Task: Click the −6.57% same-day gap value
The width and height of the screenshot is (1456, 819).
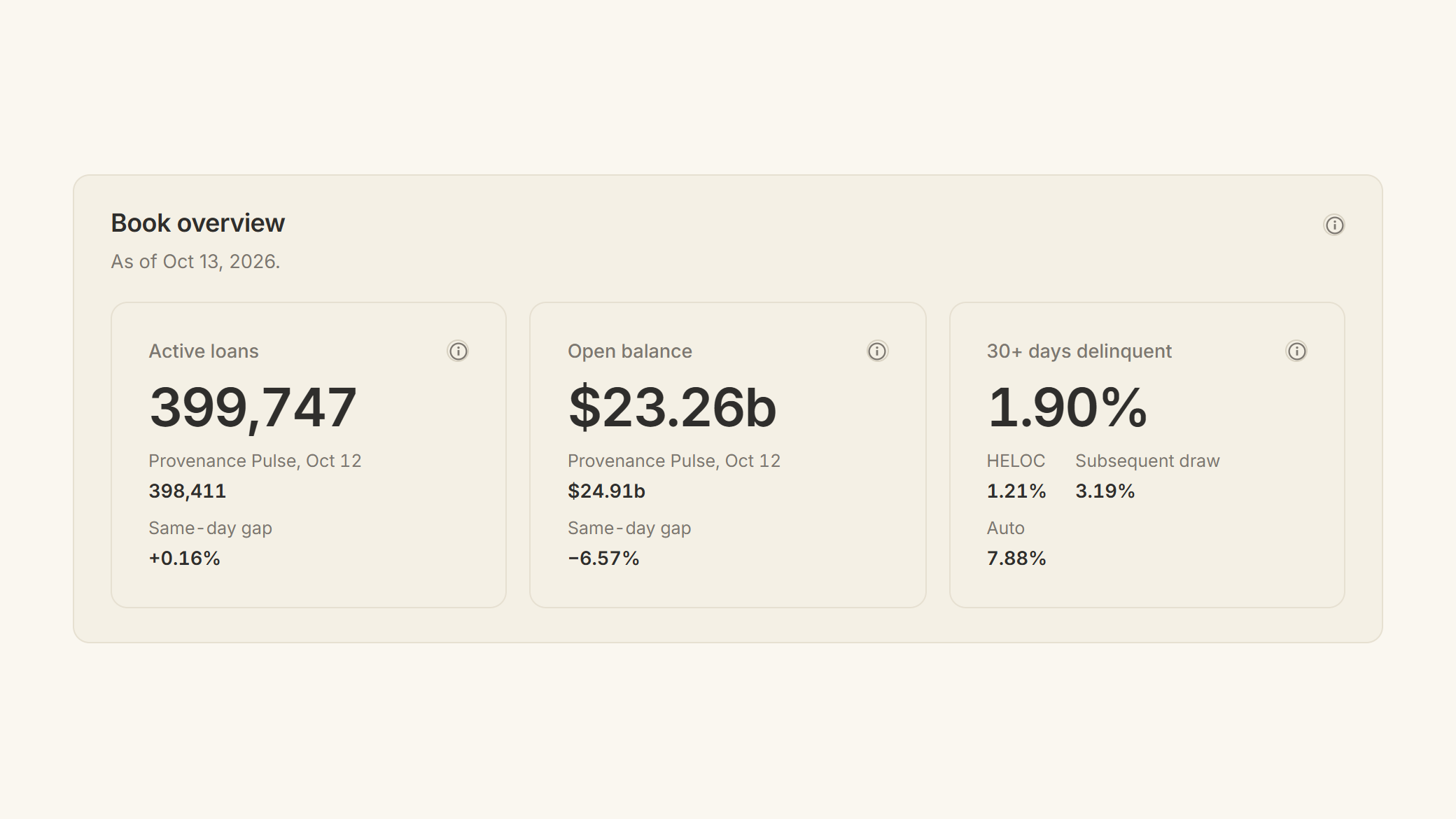Action: pyautogui.click(x=603, y=558)
